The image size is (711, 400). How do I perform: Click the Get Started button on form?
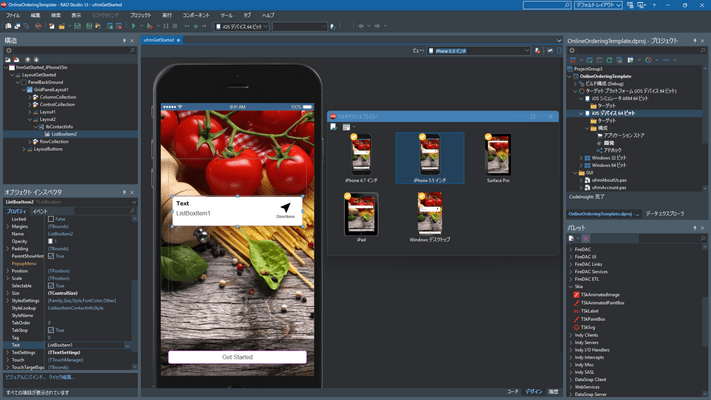pyautogui.click(x=237, y=357)
